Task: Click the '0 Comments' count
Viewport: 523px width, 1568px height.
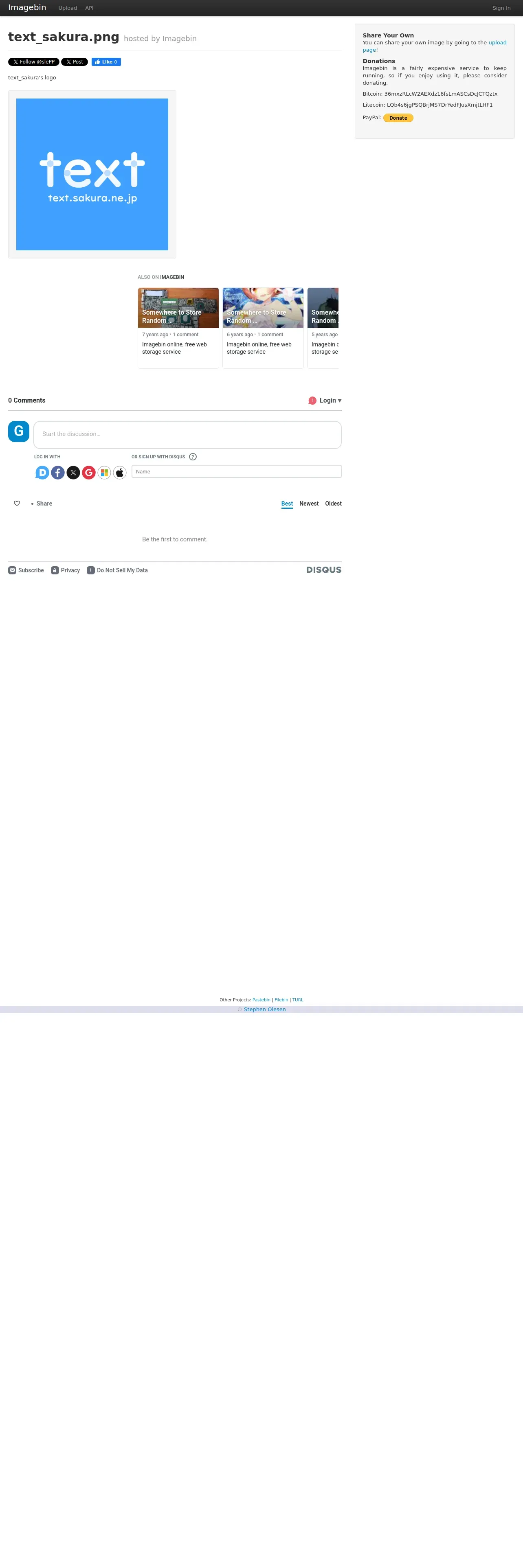Action: (27, 401)
